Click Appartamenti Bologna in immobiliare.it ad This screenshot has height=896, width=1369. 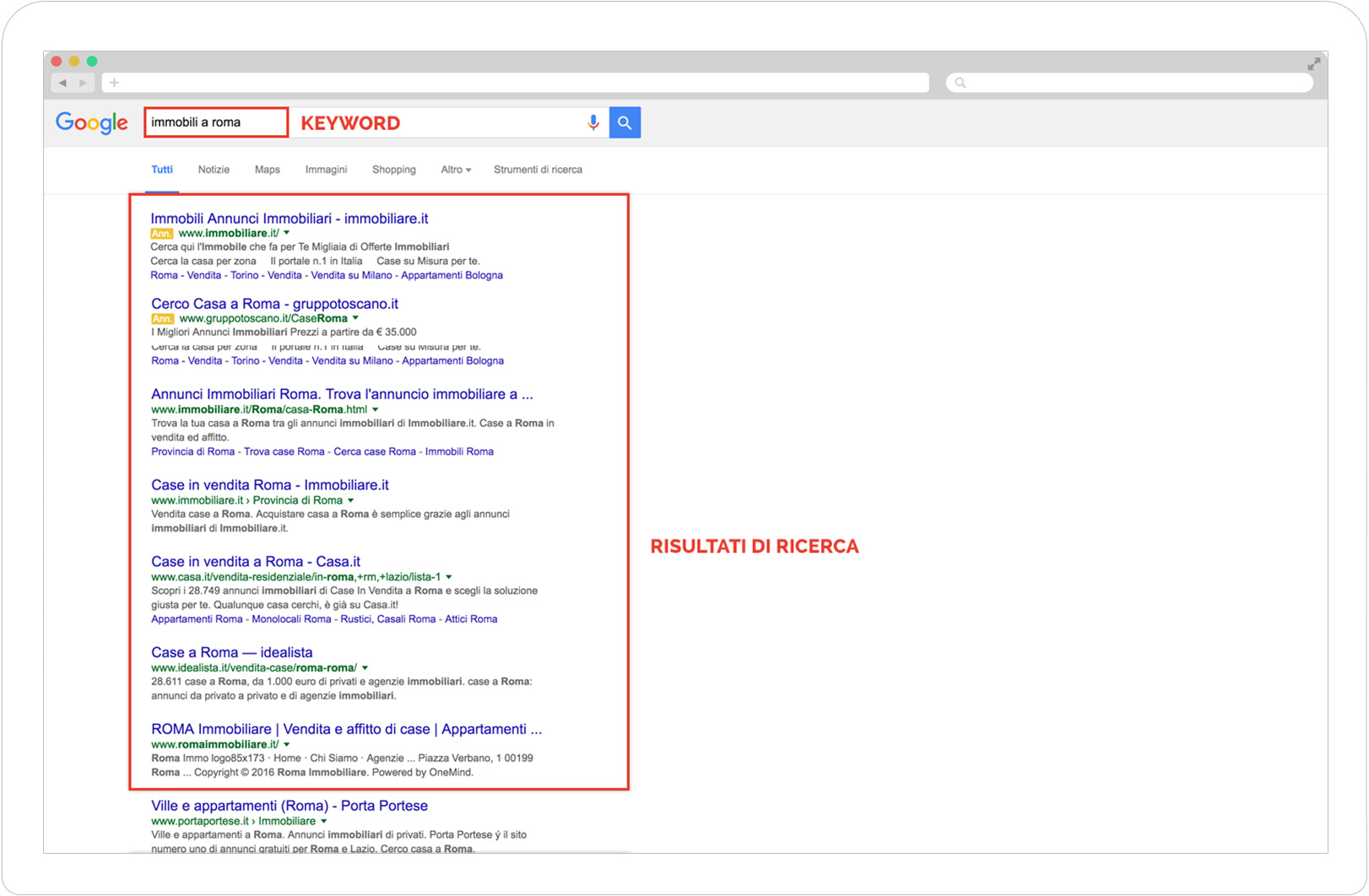(452, 275)
